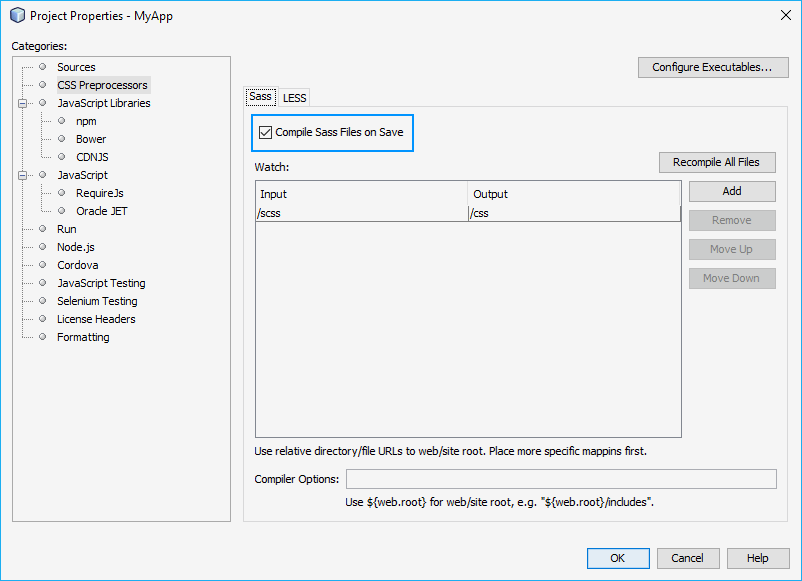Select the Sass tab
Screen dimensions: 802x581
260,97
